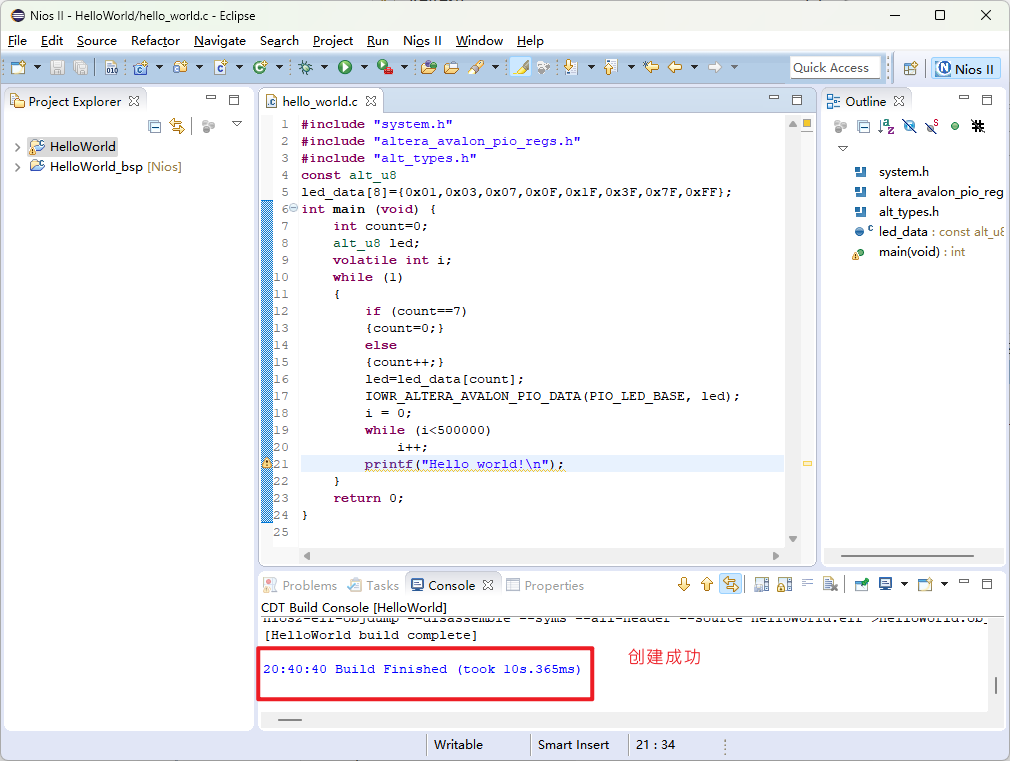Show previous console item with up arrow
Viewport: 1010px width, 761px height.
click(707, 584)
